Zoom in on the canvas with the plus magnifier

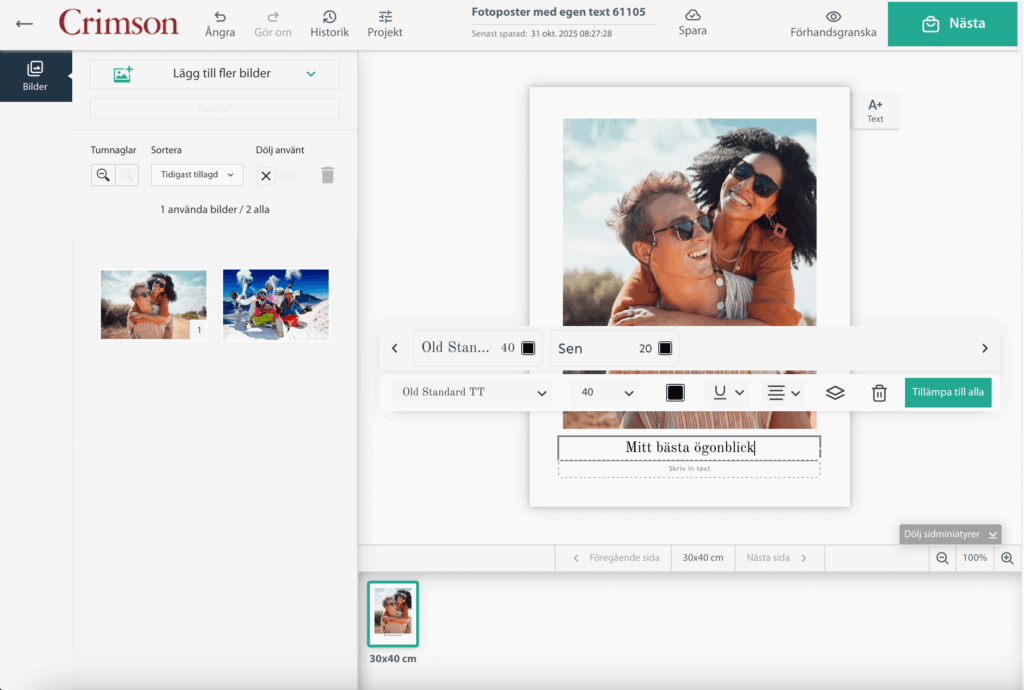1007,558
